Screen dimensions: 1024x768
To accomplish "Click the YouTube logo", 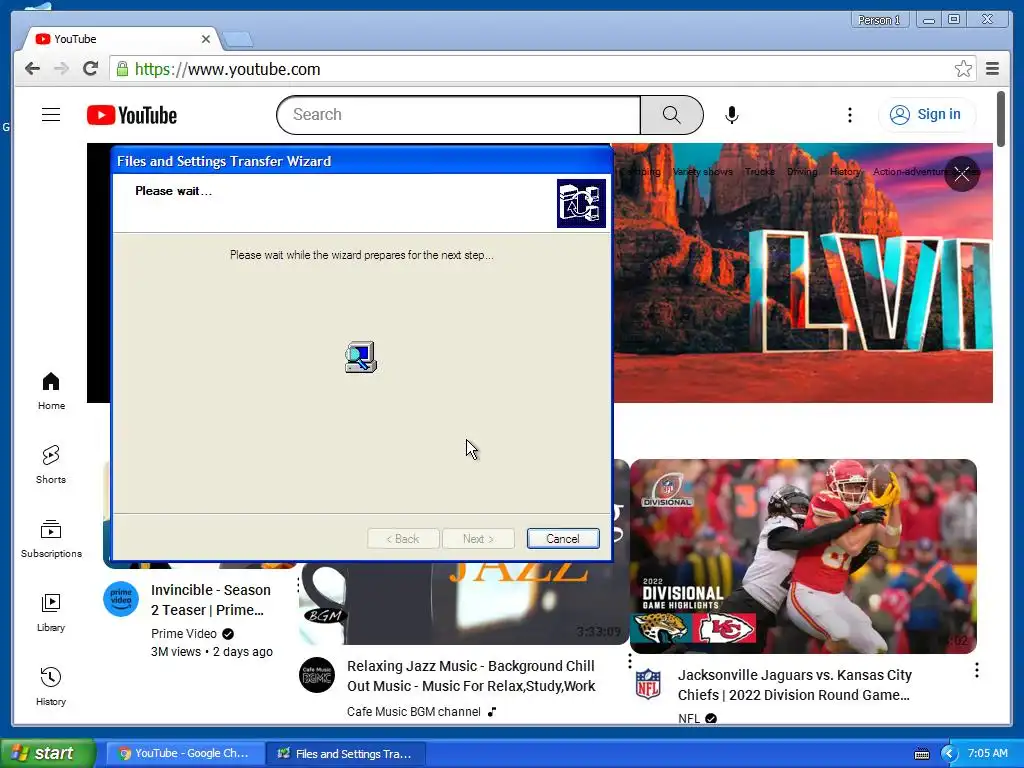I will [x=132, y=115].
